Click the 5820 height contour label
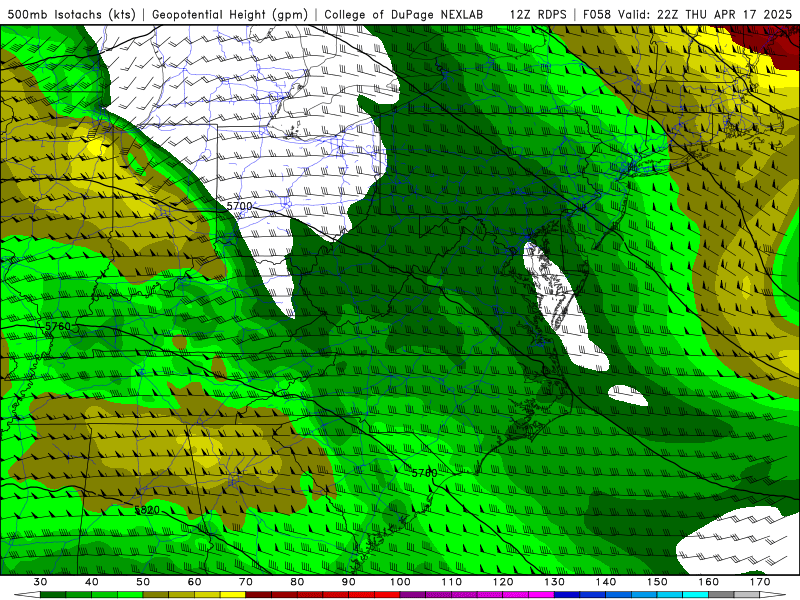This screenshot has height=600, width=800. pos(147,510)
